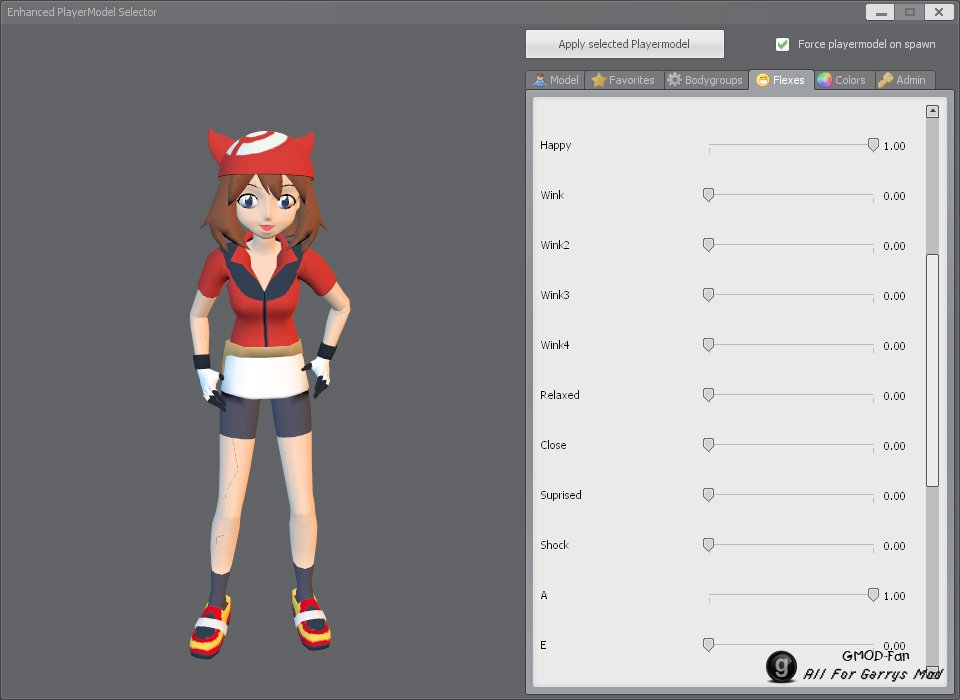Open the Admin tab
Screen dimensions: 960x700
904,80
